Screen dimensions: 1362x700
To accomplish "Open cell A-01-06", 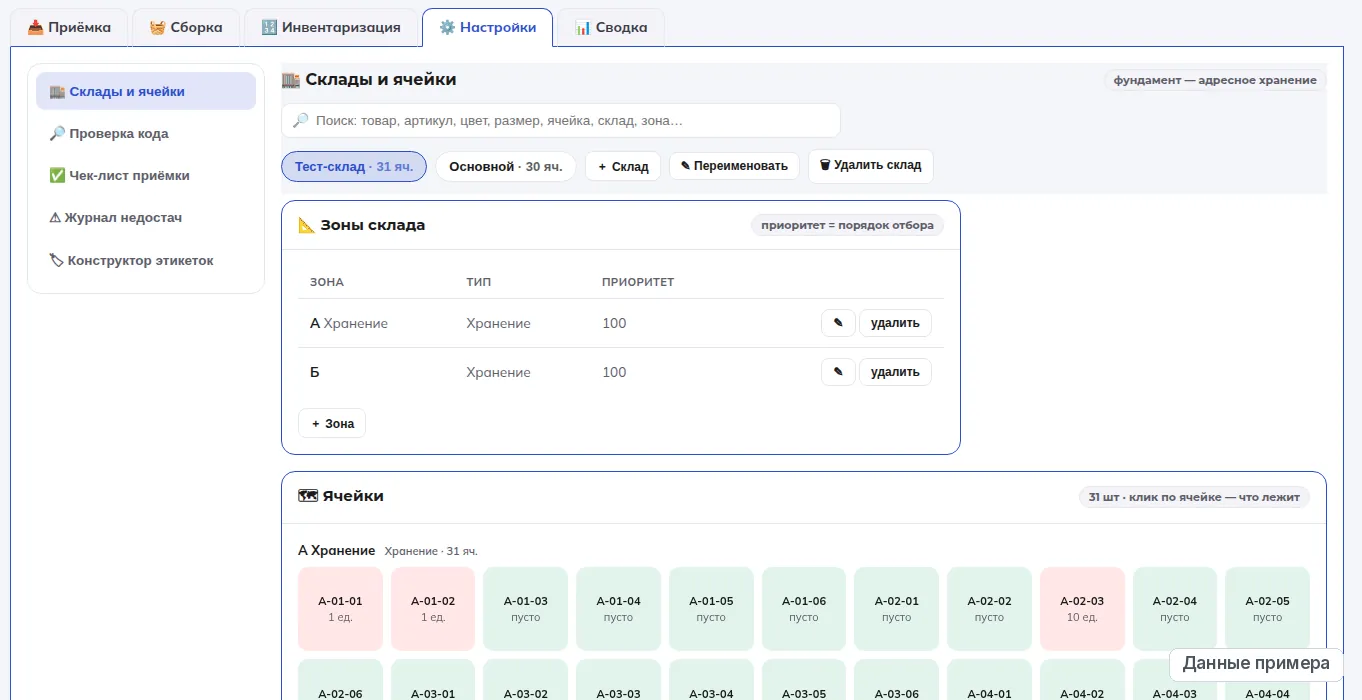I will coord(804,609).
